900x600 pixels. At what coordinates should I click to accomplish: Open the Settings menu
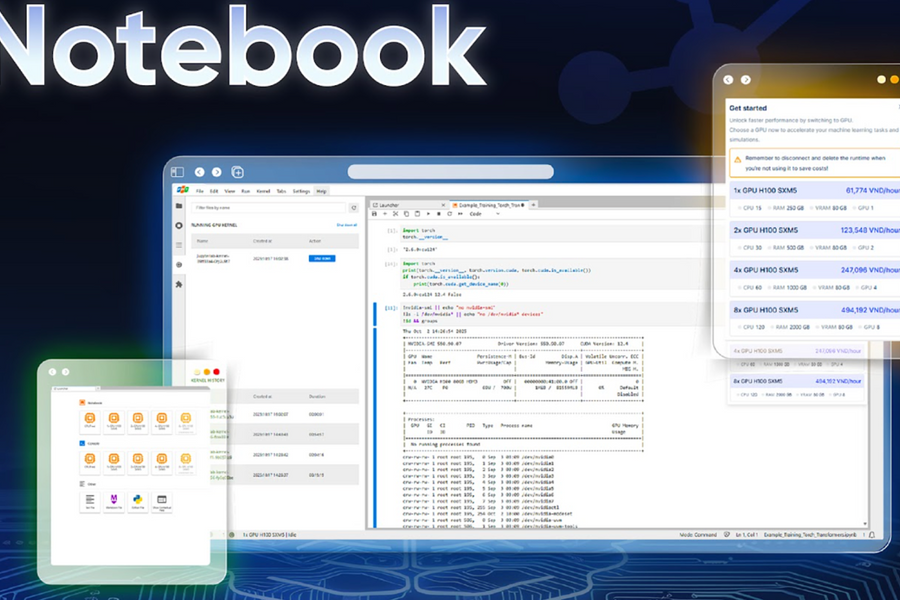point(301,190)
